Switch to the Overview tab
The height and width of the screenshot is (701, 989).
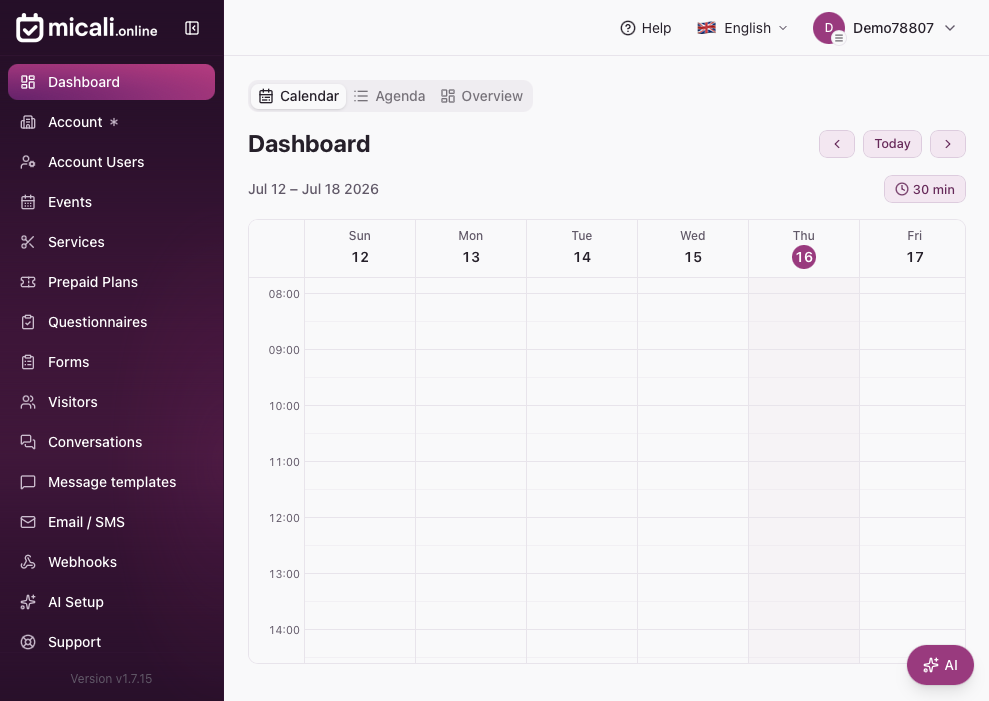point(482,96)
